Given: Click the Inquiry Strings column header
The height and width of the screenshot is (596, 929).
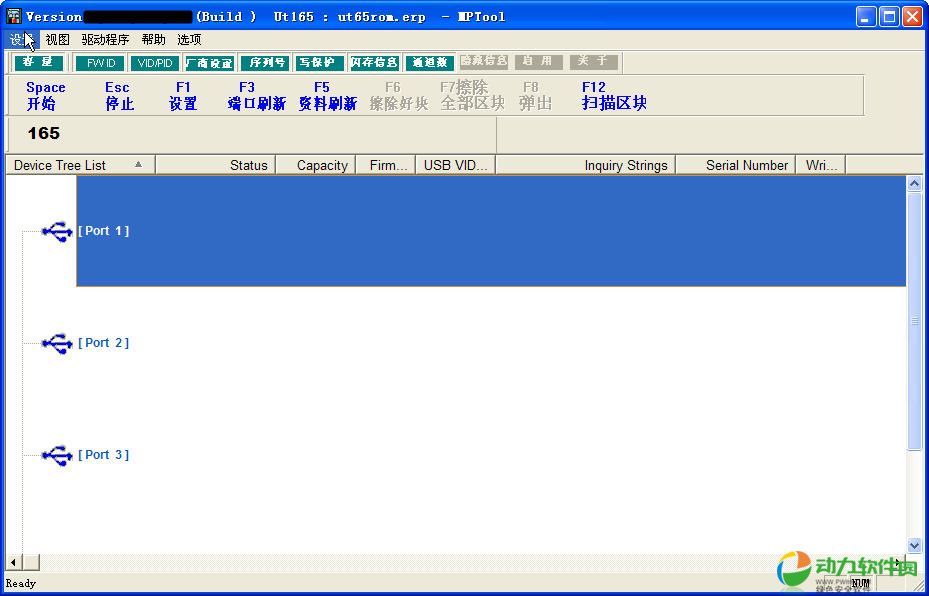Looking at the screenshot, I should tap(585, 165).
